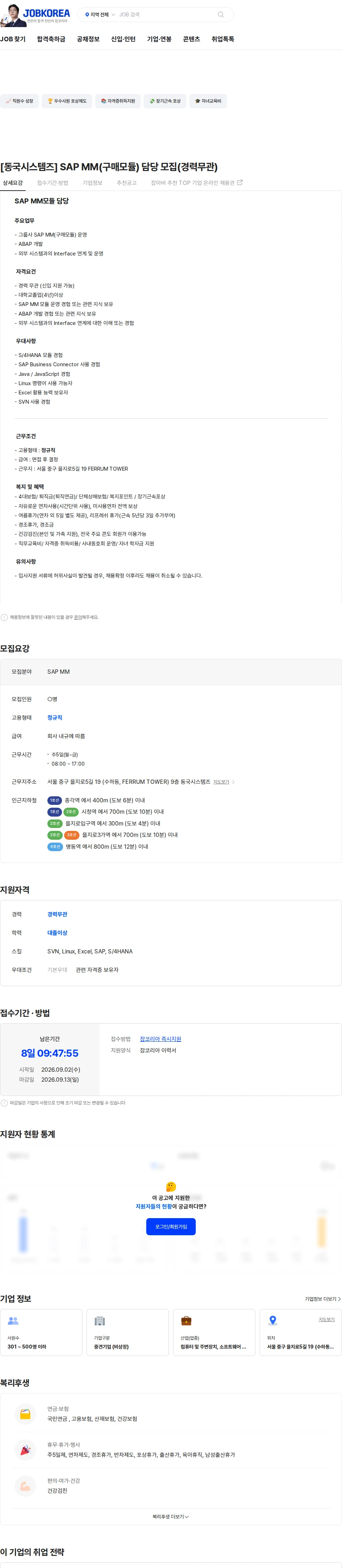Image resolution: width=342 pixels, height=1568 pixels.
Task: Click the 301 ~ 500명 이하 employee count
Action: click(x=27, y=1346)
